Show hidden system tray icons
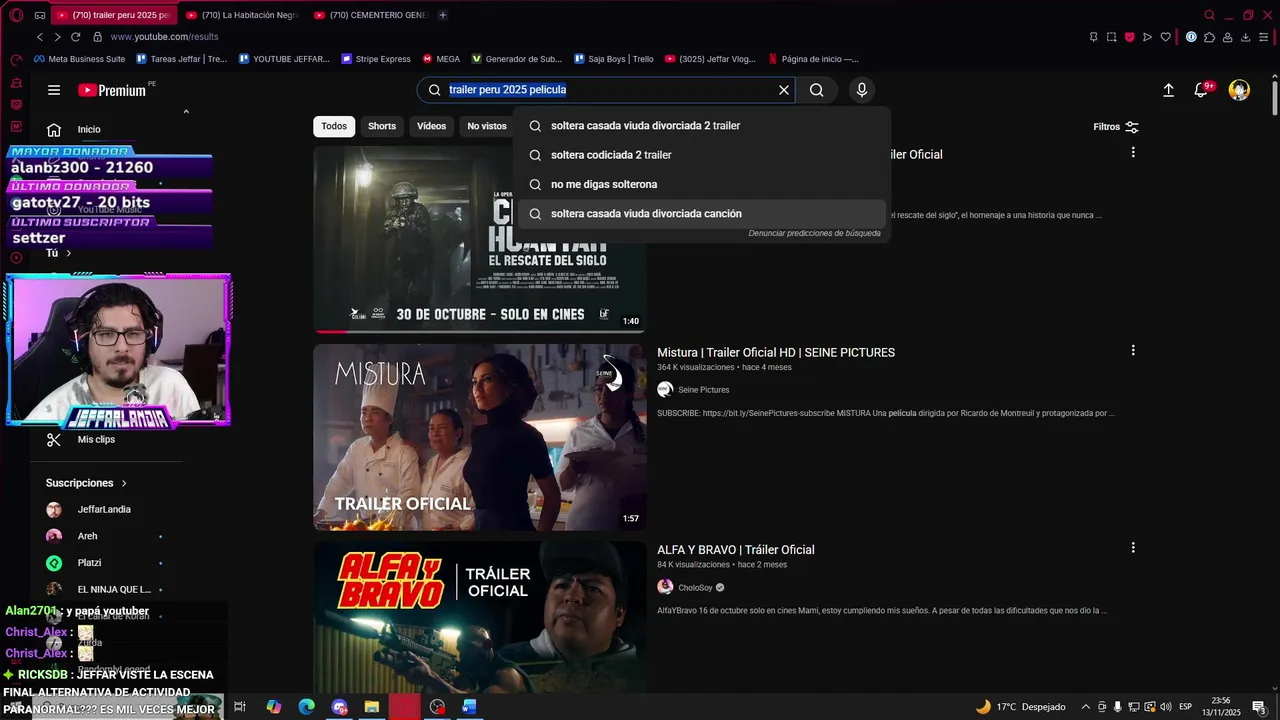This screenshot has width=1280, height=720. 1085,707
